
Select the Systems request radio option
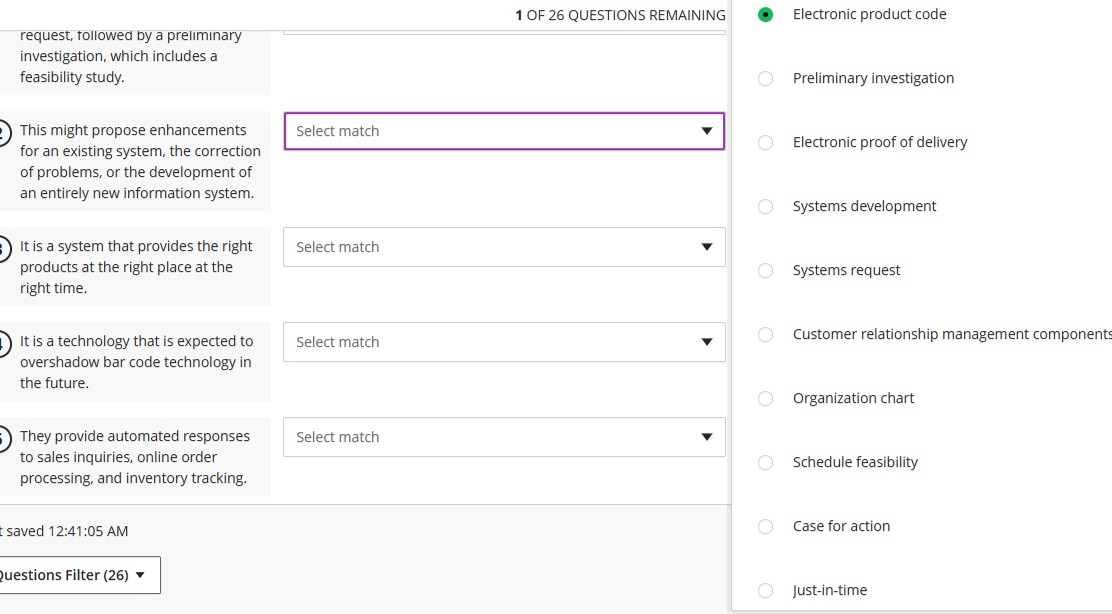tap(765, 271)
